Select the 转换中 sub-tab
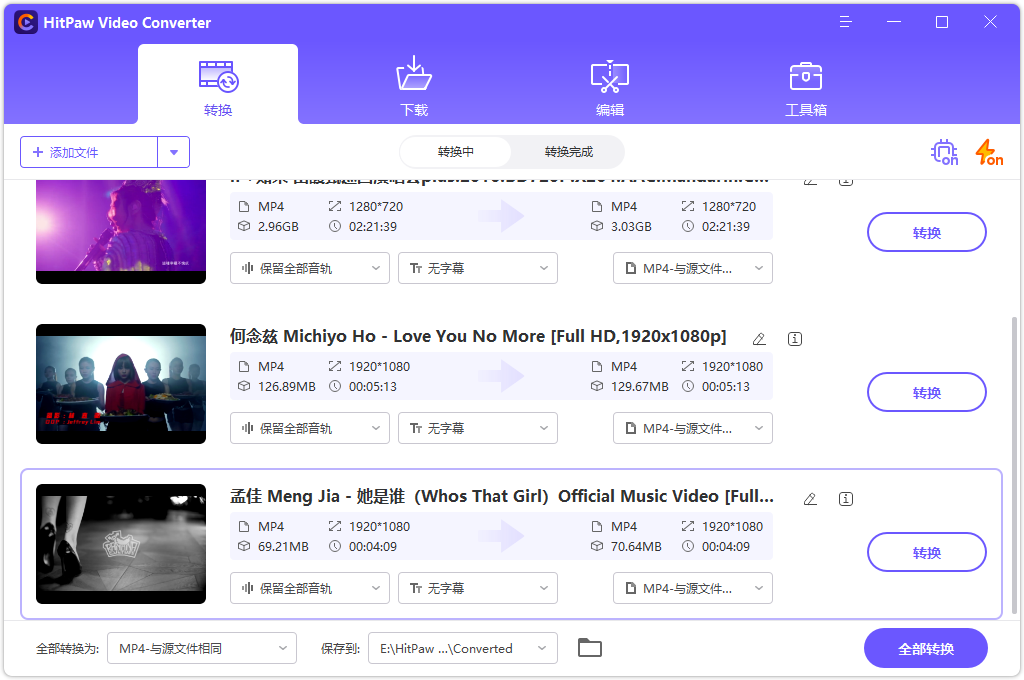This screenshot has height=680, width=1024. (456, 152)
